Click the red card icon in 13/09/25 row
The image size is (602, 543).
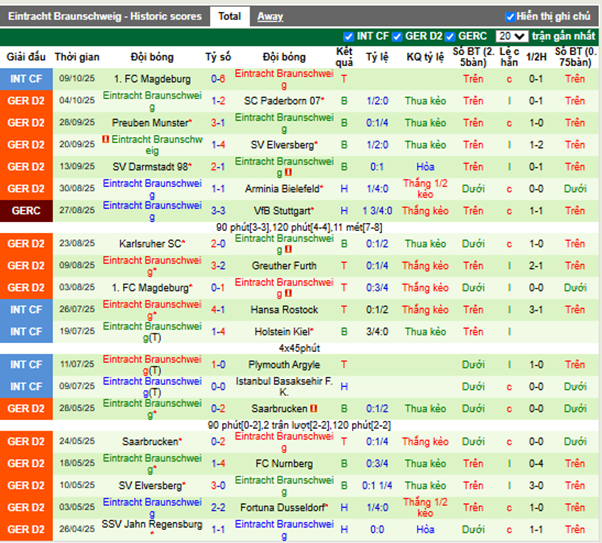[x=288, y=172]
